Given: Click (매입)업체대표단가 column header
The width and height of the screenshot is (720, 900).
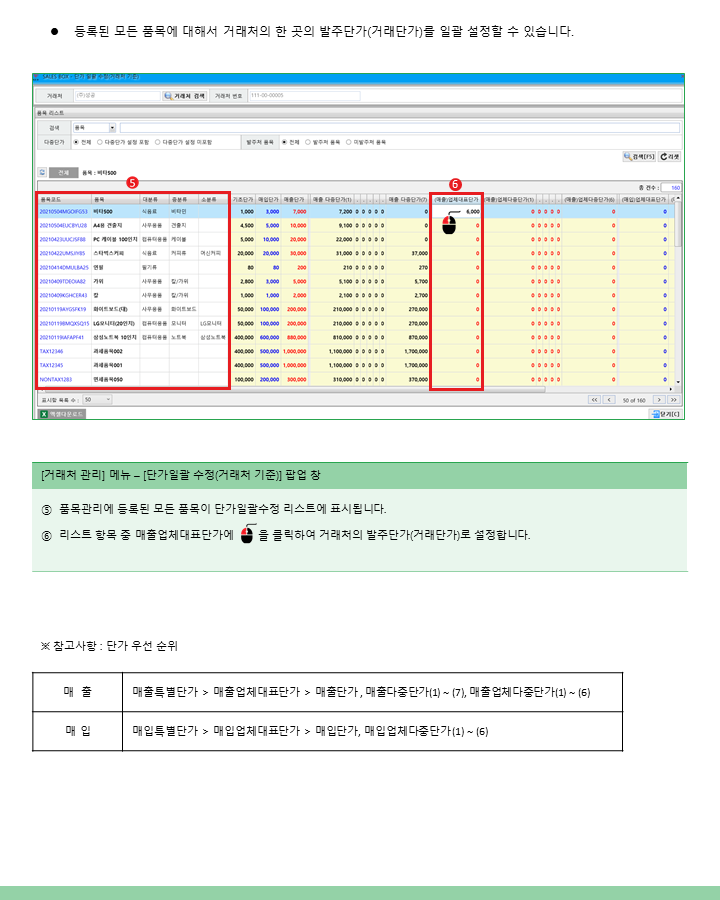Looking at the screenshot, I should coord(644,199).
